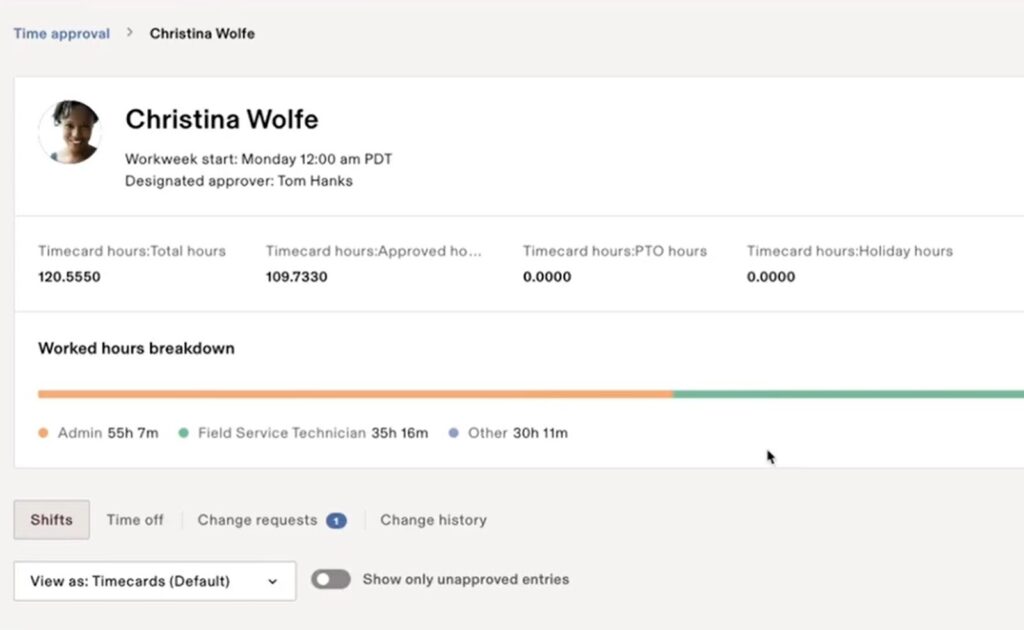The height and width of the screenshot is (630, 1024).
Task: Select the Change history tab
Action: coord(433,520)
